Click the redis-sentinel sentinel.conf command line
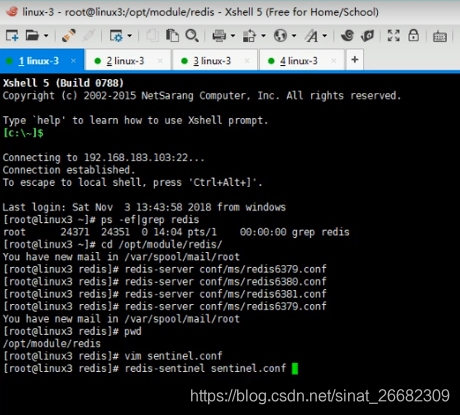Screen dimensions: 460x415 point(144,368)
